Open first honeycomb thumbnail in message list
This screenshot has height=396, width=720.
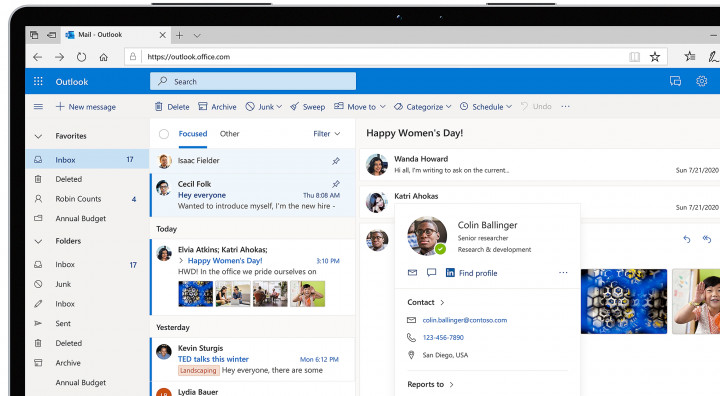pyautogui.click(x=195, y=294)
